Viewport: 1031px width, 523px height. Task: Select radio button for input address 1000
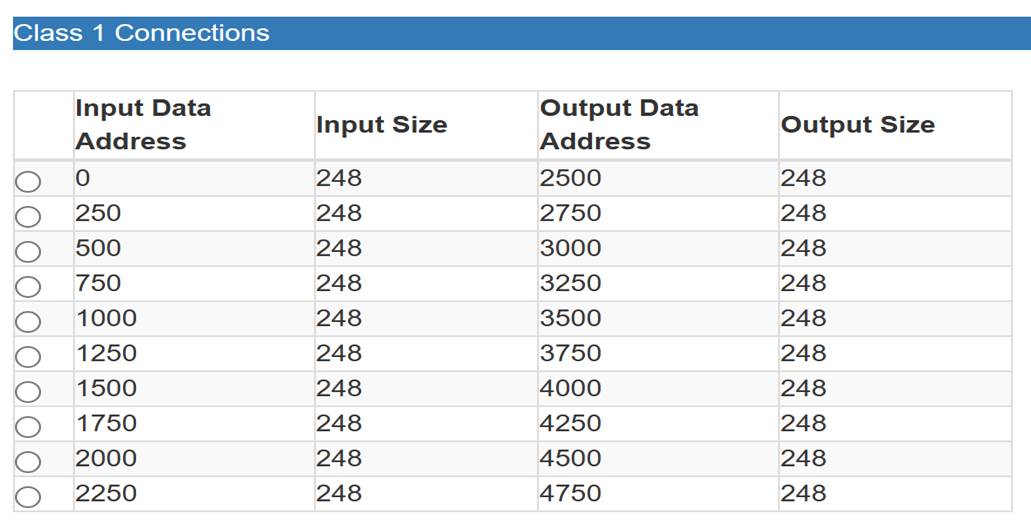[x=28, y=322]
